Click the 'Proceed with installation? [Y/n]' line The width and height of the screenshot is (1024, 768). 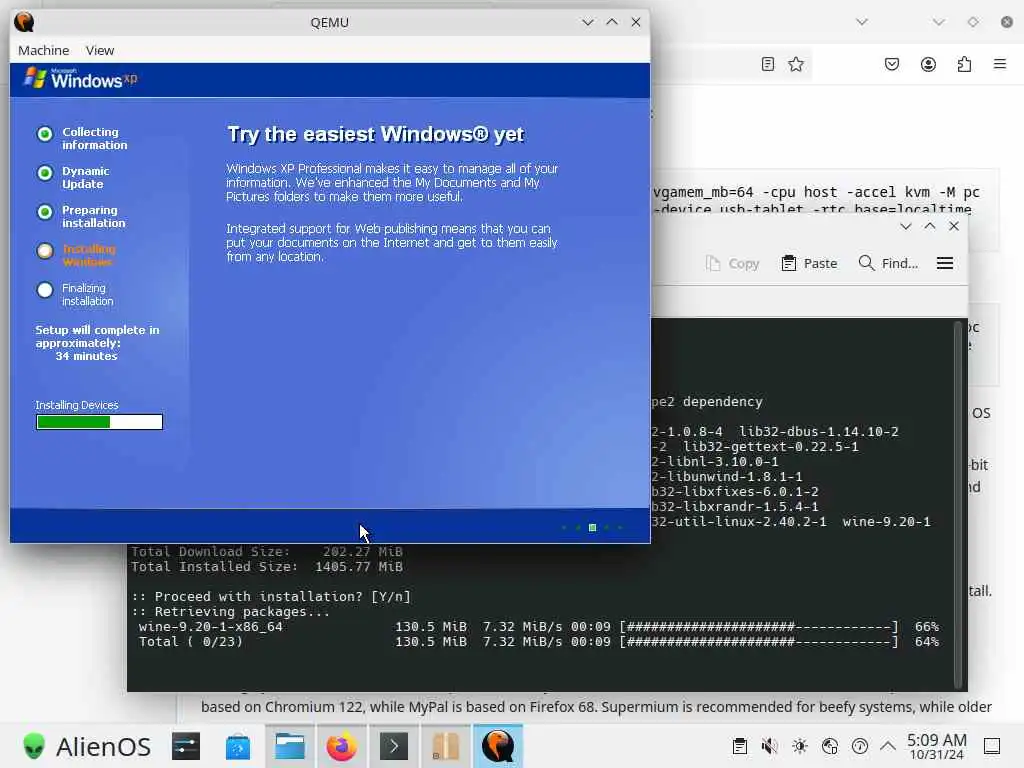[271, 597]
